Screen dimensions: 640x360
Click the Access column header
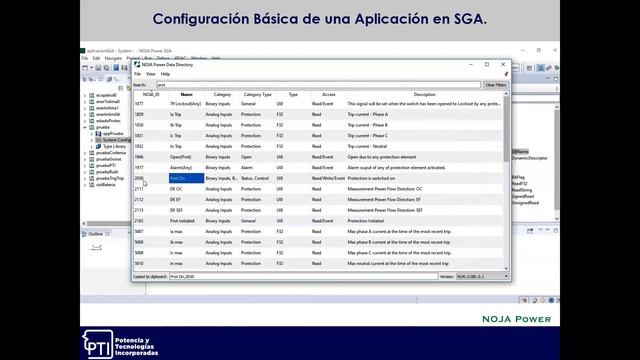pyautogui.click(x=329, y=94)
